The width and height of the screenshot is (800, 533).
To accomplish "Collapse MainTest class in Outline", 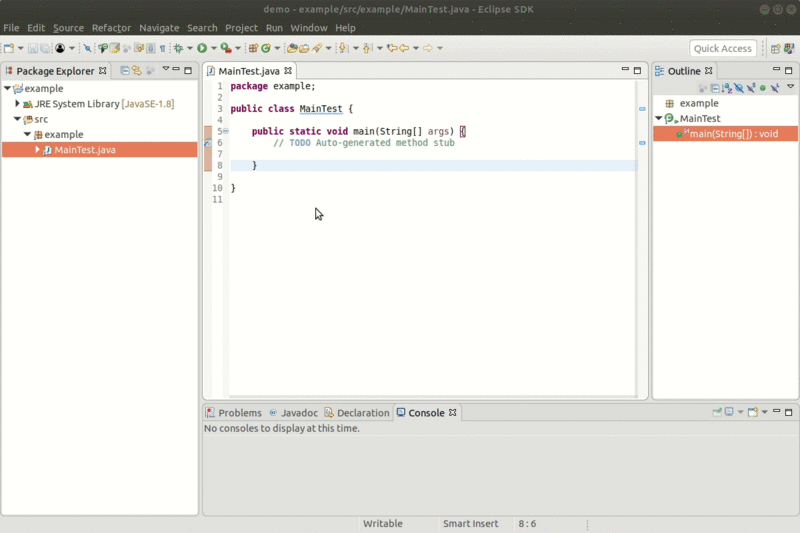I will 659,118.
